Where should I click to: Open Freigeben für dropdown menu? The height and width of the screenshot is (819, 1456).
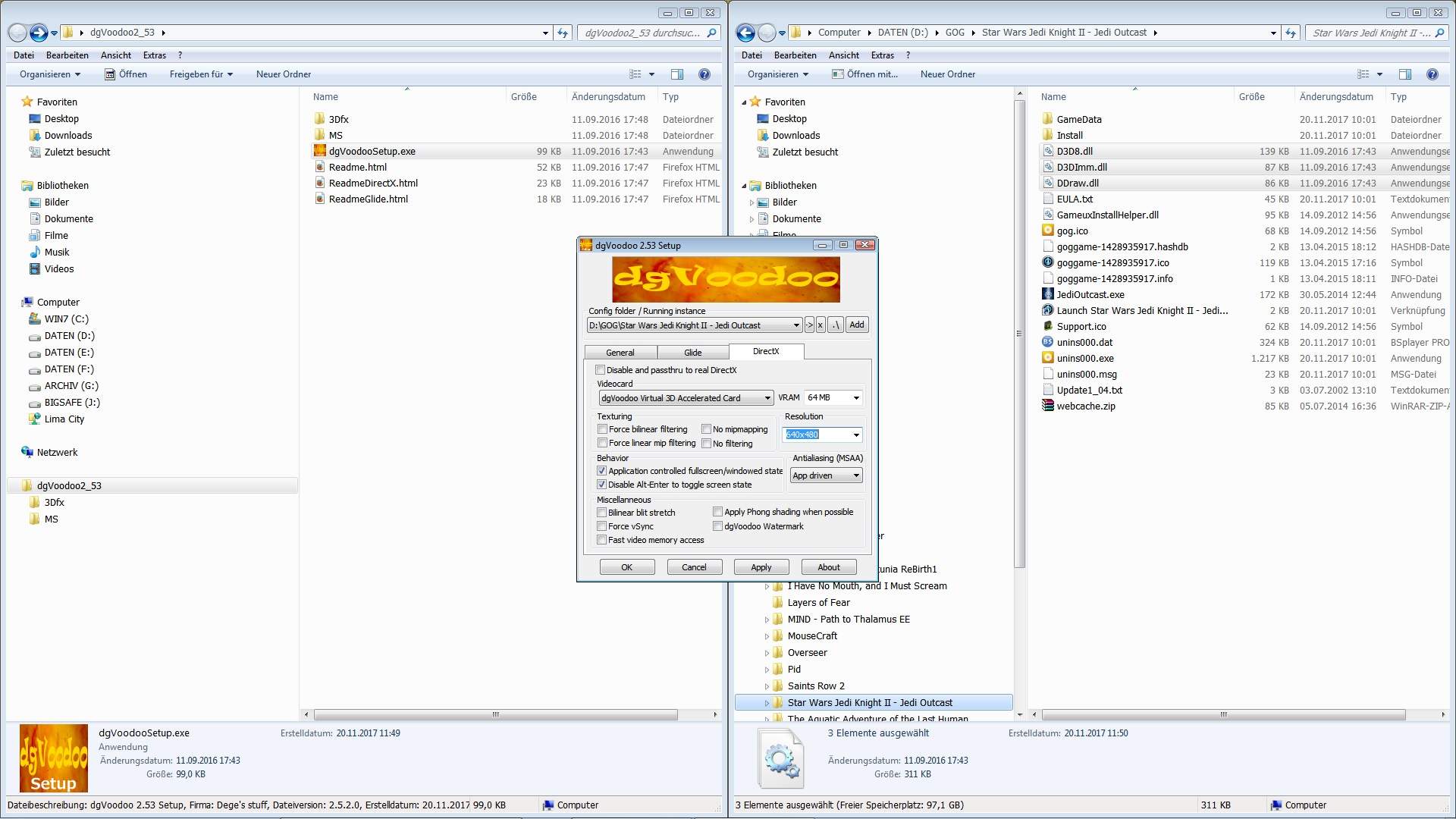click(201, 74)
